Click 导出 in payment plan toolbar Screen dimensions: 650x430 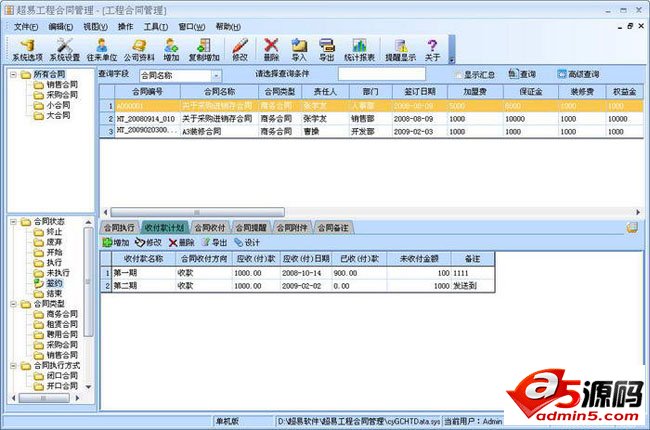click(x=214, y=243)
